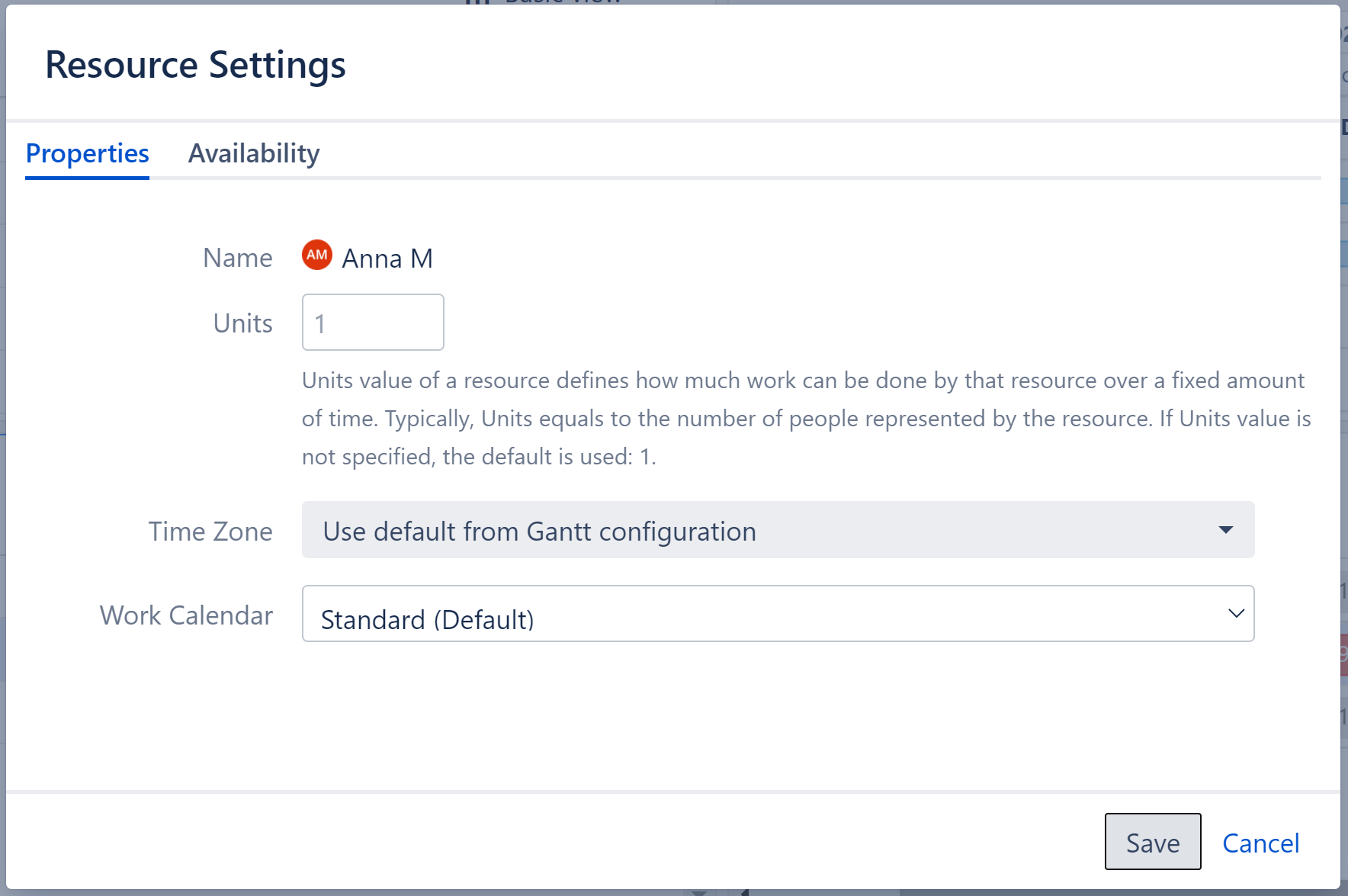
Task: Open the Time Zone dropdown
Action: (x=777, y=530)
